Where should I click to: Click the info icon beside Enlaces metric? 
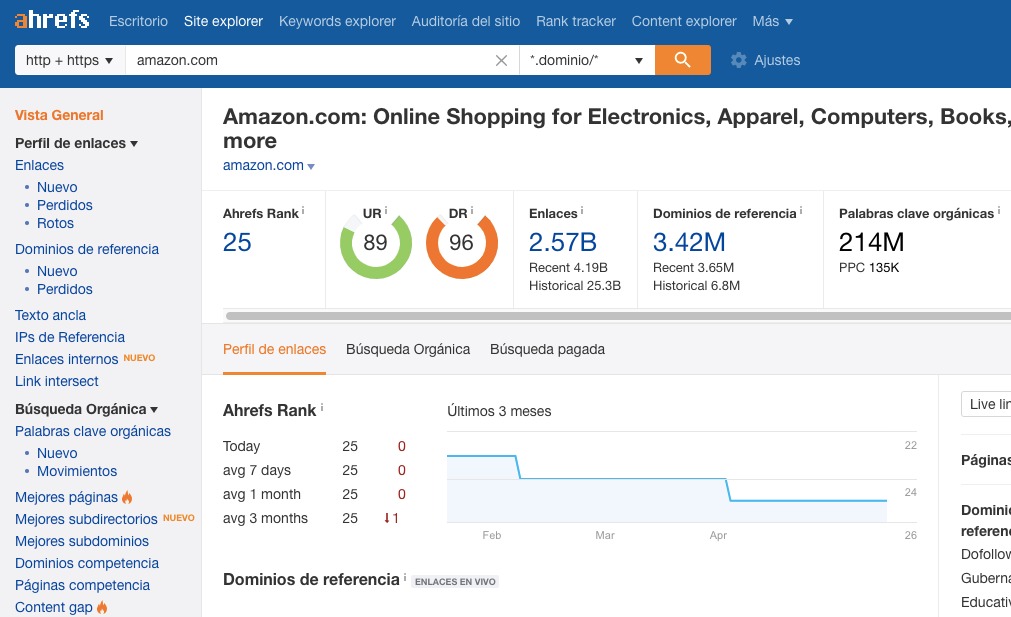coord(582,211)
